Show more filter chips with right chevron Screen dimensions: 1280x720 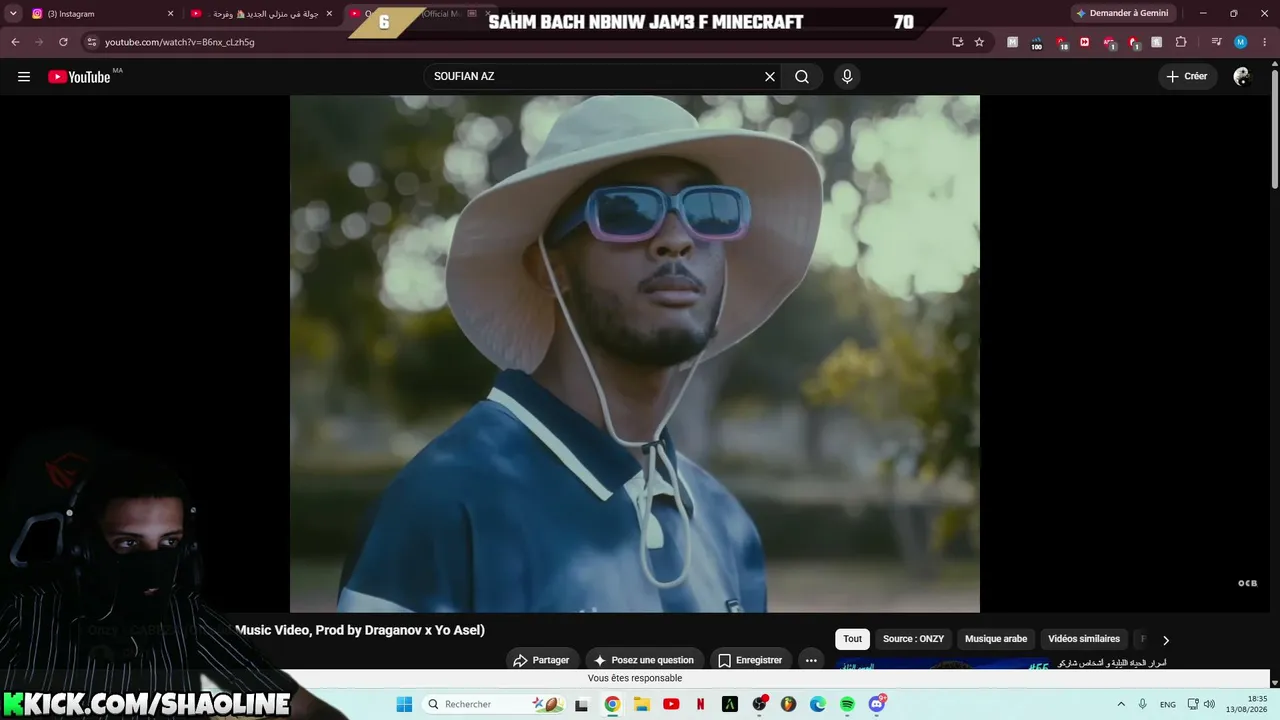1165,640
